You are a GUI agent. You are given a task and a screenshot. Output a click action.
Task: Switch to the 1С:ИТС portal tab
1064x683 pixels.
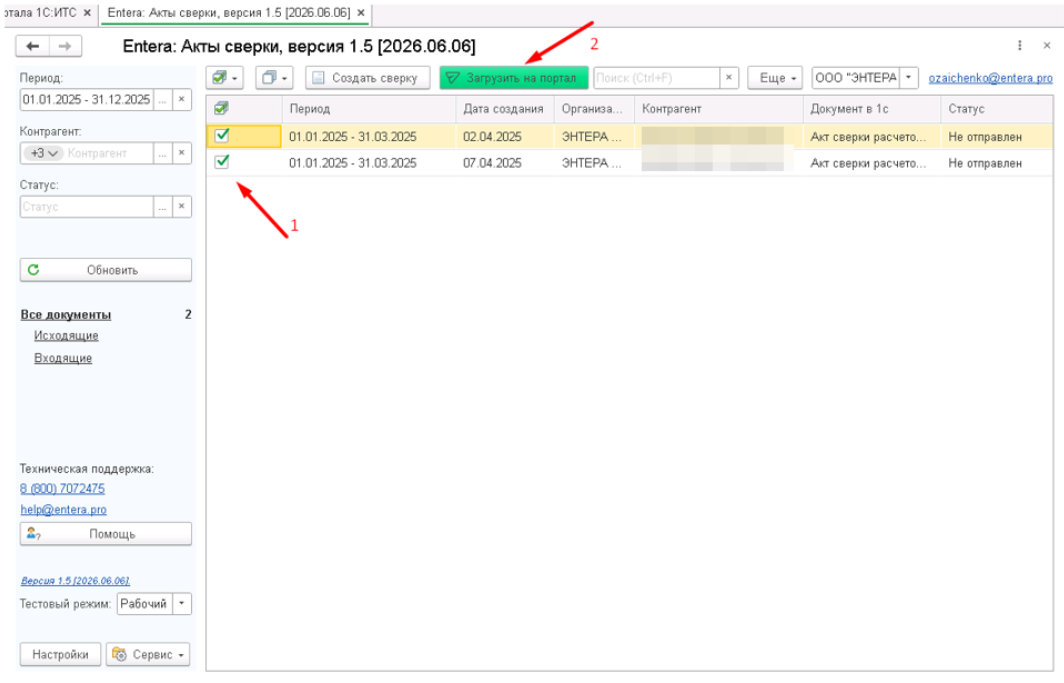41,13
